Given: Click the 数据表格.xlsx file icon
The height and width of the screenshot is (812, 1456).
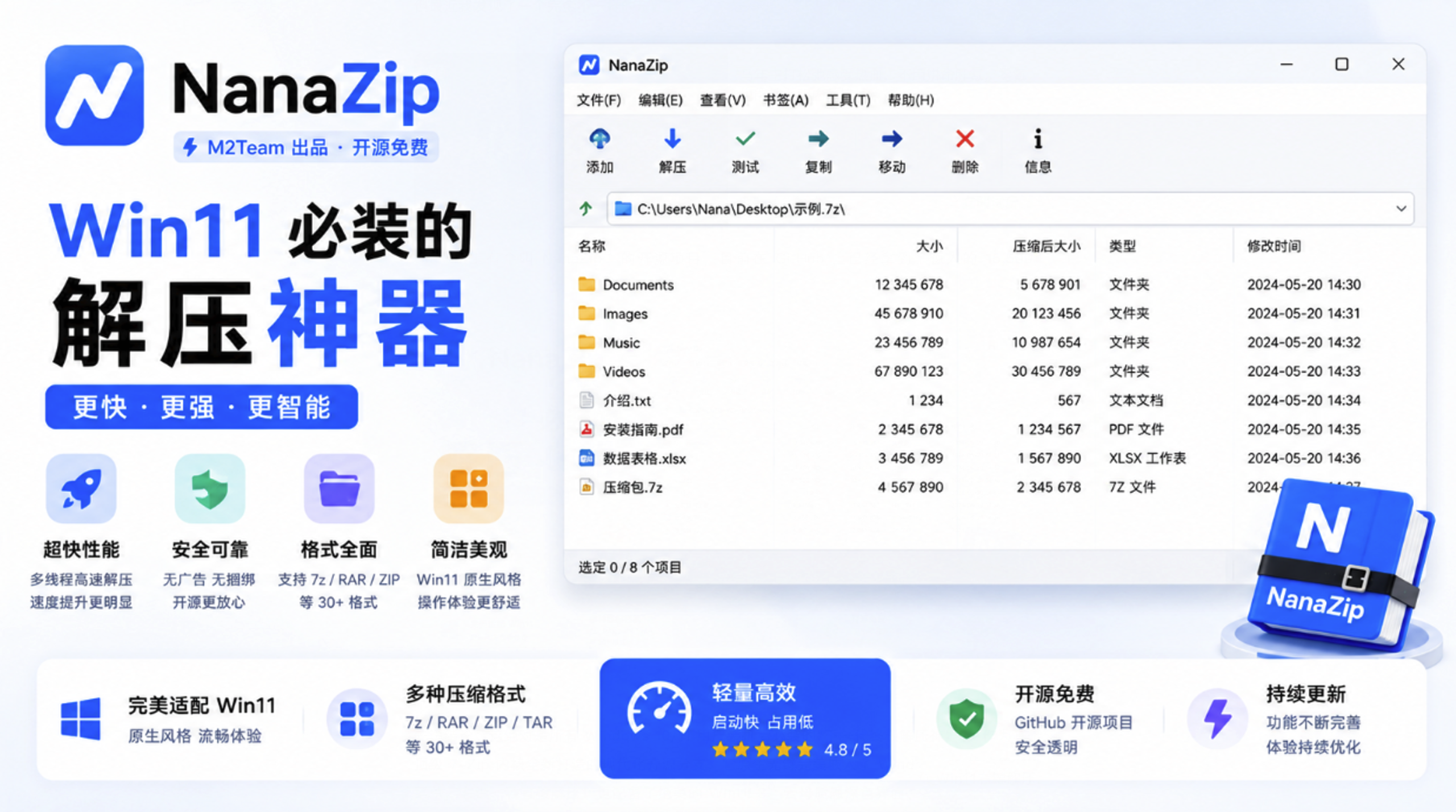Looking at the screenshot, I should pyautogui.click(x=586, y=458).
